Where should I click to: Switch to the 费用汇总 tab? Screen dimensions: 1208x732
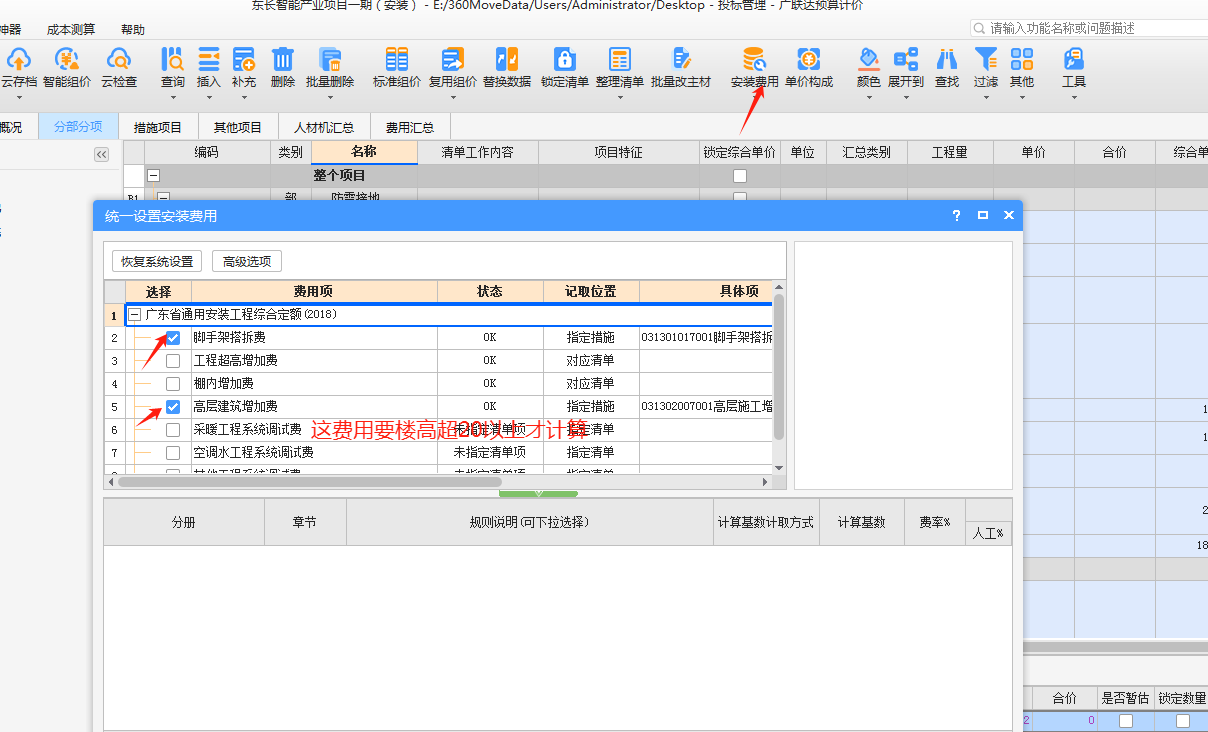pos(410,127)
